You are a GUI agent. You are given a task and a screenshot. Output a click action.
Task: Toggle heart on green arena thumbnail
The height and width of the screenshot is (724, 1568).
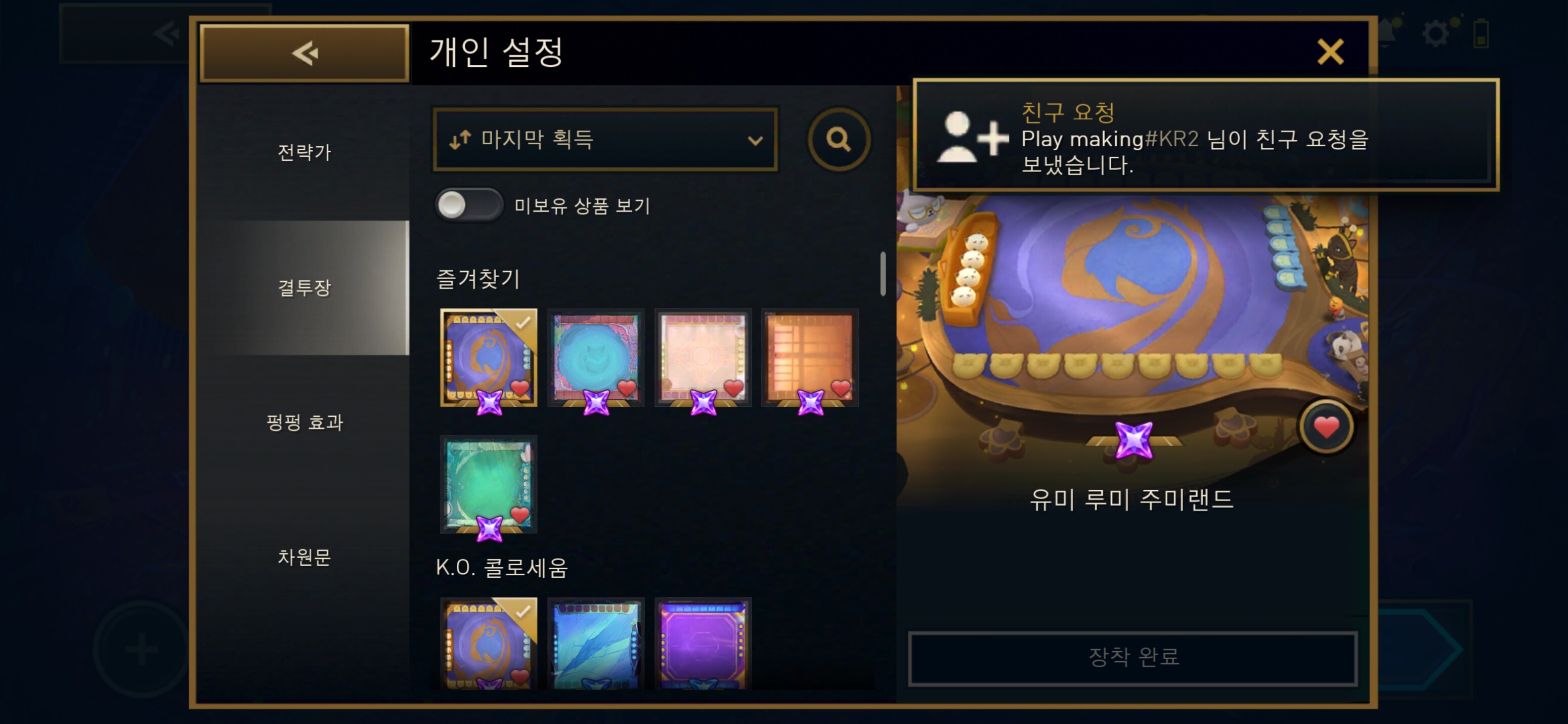519,515
